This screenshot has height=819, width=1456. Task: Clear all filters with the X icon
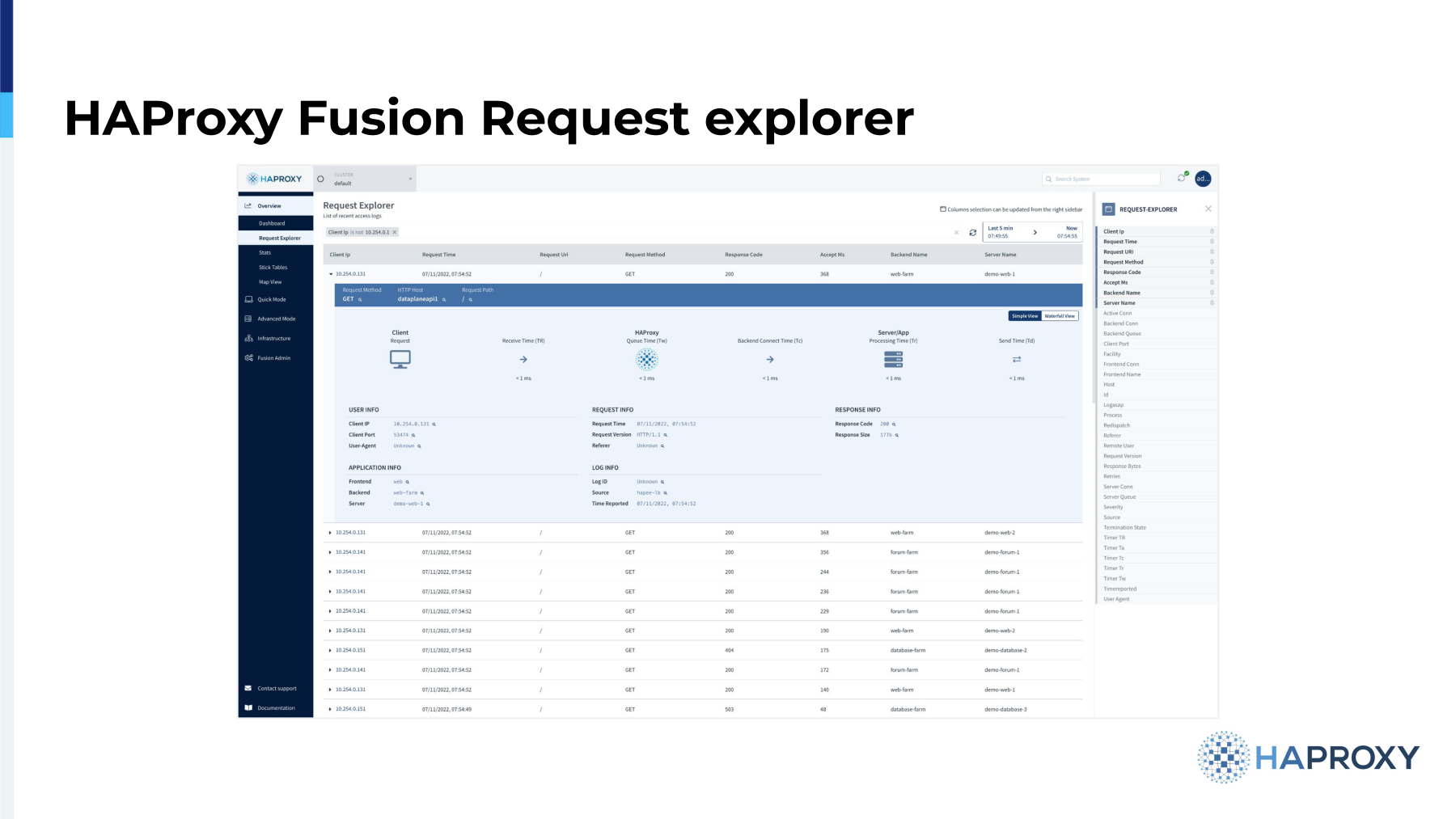point(956,232)
